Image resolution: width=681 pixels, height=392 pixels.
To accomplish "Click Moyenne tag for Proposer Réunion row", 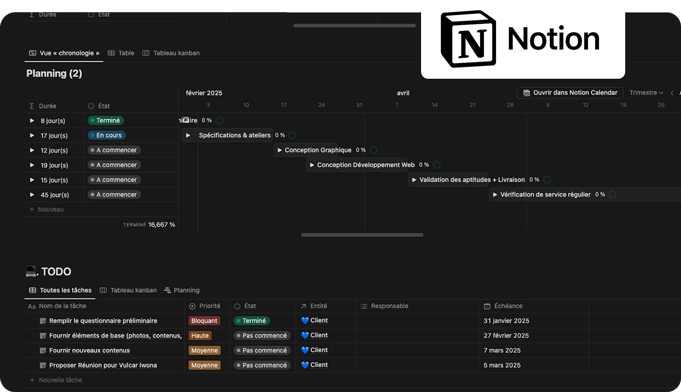I will (x=204, y=365).
